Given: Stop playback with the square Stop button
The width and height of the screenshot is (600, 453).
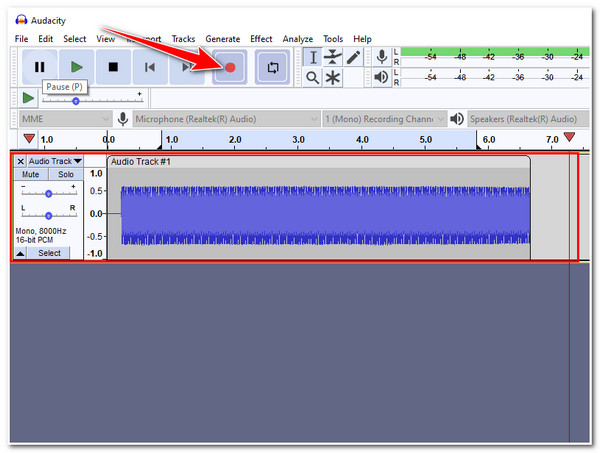Looking at the screenshot, I should click(x=113, y=67).
